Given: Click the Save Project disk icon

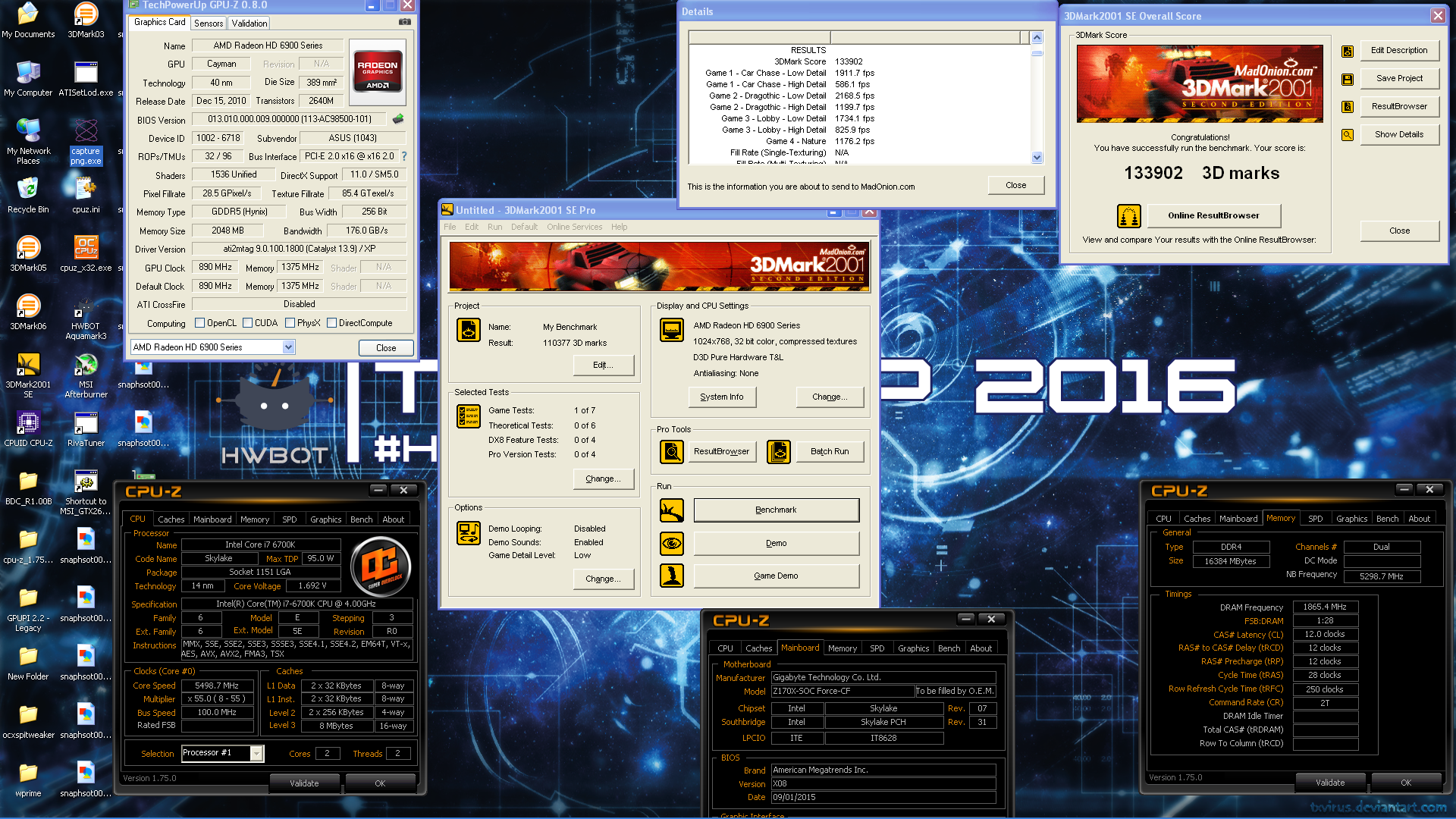Looking at the screenshot, I should pyautogui.click(x=1348, y=79).
